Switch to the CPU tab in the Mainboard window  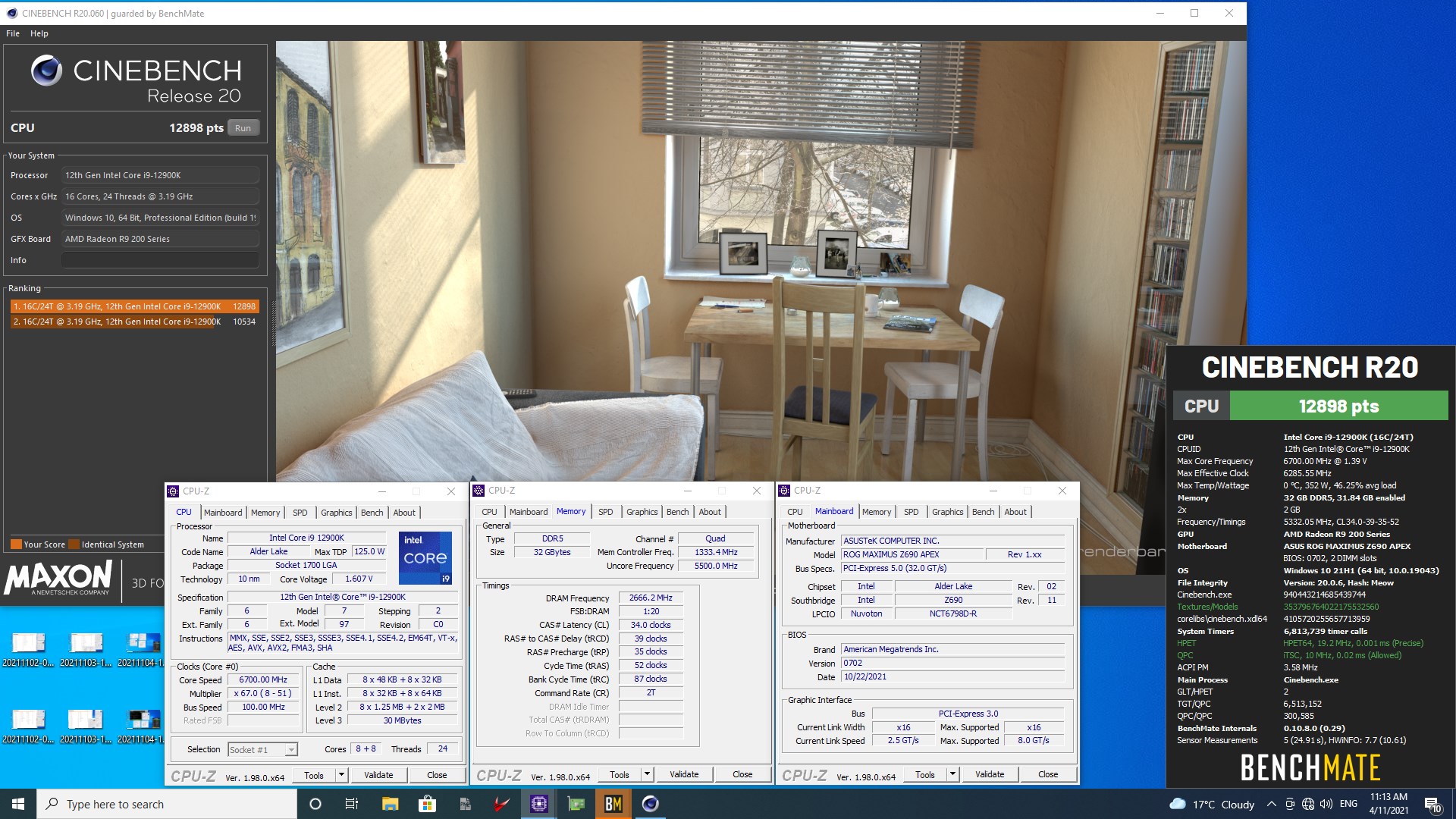pyautogui.click(x=795, y=512)
